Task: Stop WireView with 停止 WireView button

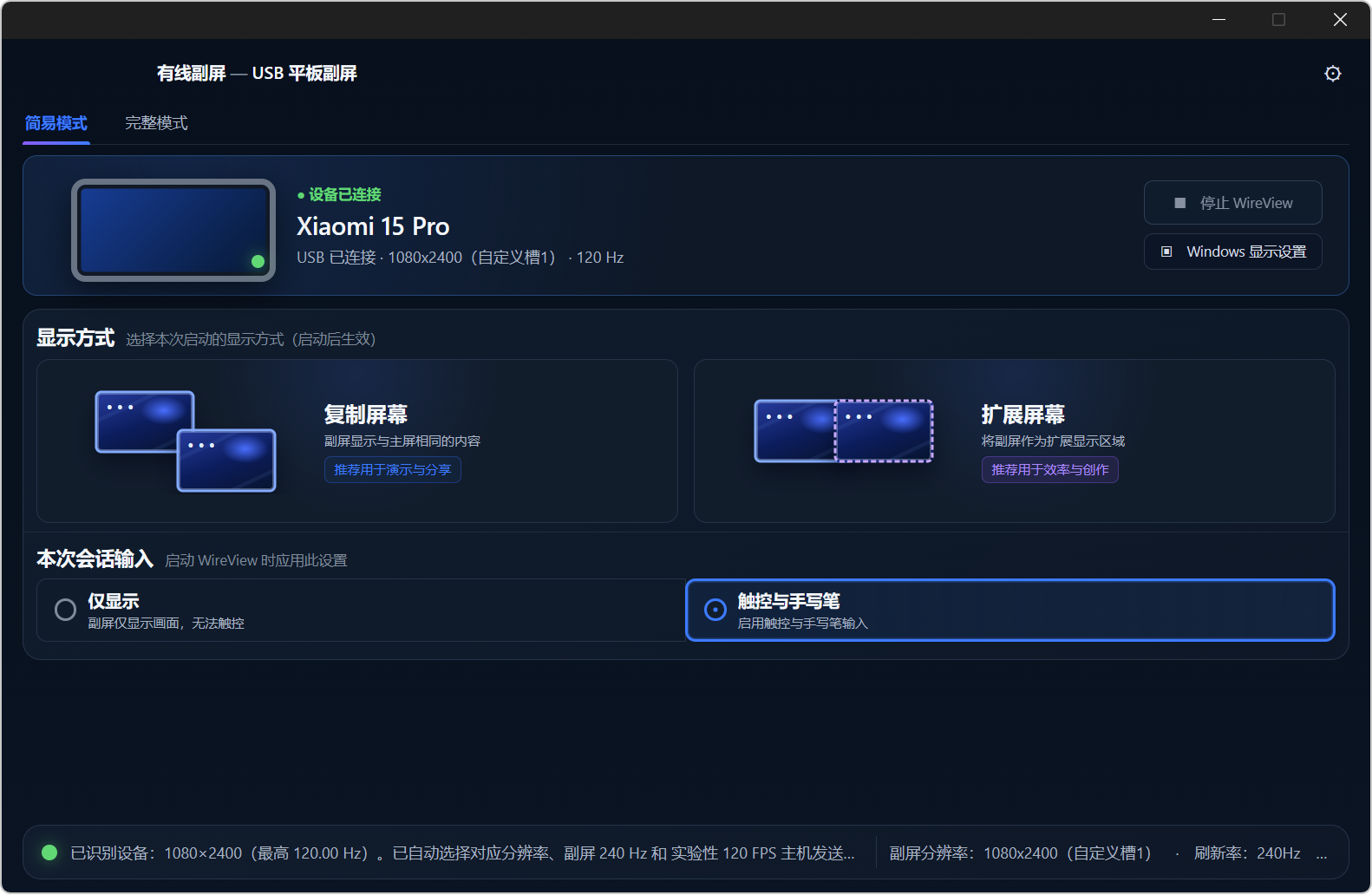Action: click(1232, 203)
